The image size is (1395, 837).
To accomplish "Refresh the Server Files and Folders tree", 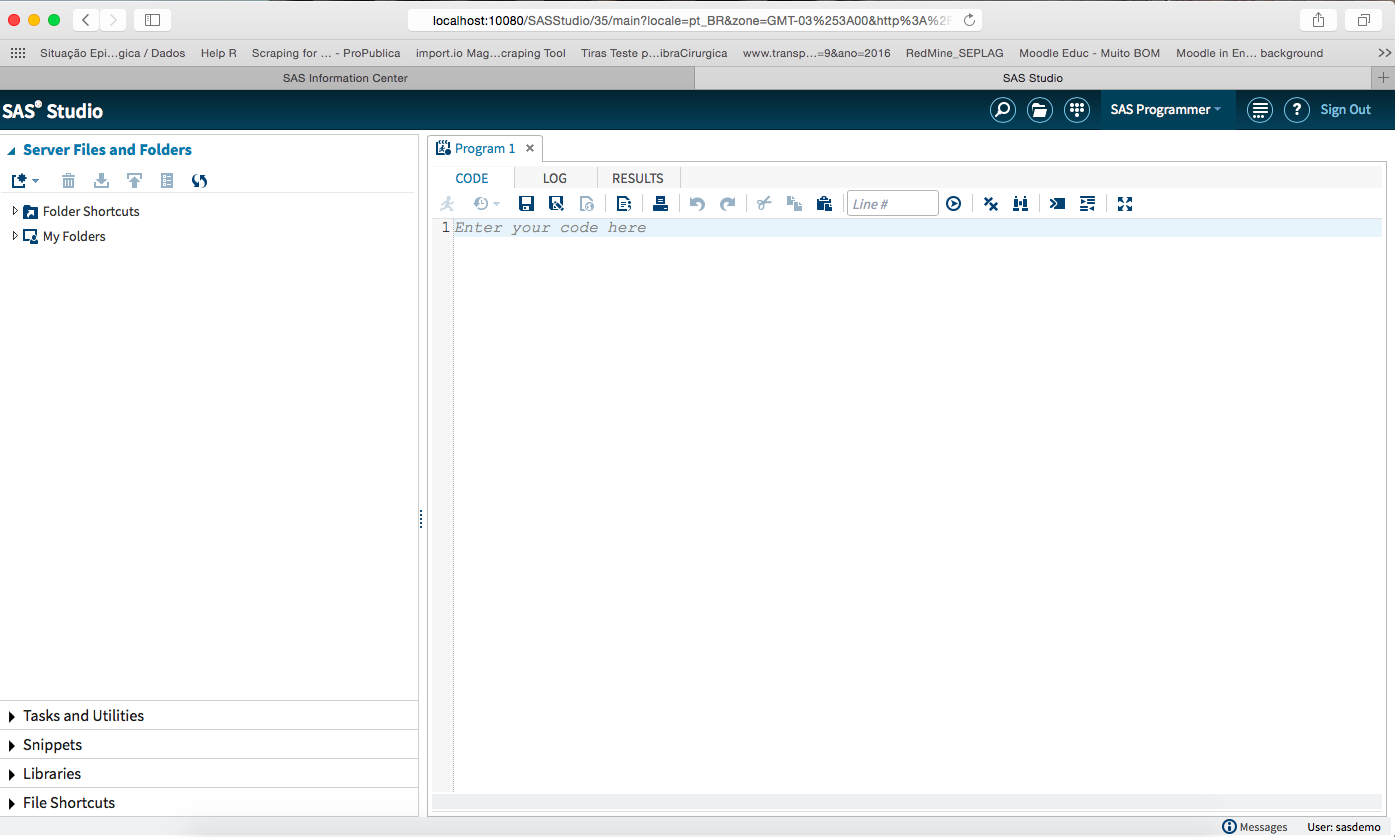I will 200,181.
